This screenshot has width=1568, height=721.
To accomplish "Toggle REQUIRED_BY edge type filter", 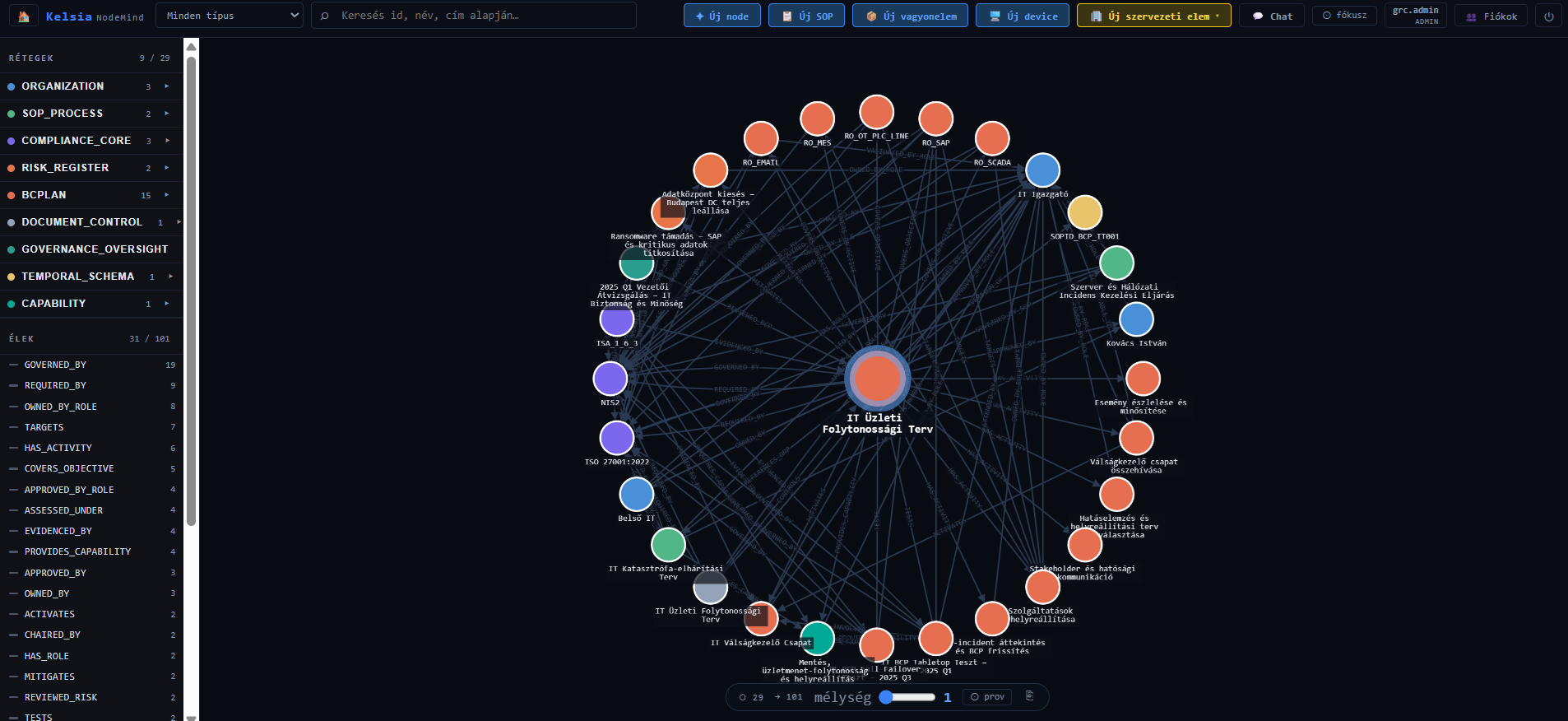I will pos(91,385).
